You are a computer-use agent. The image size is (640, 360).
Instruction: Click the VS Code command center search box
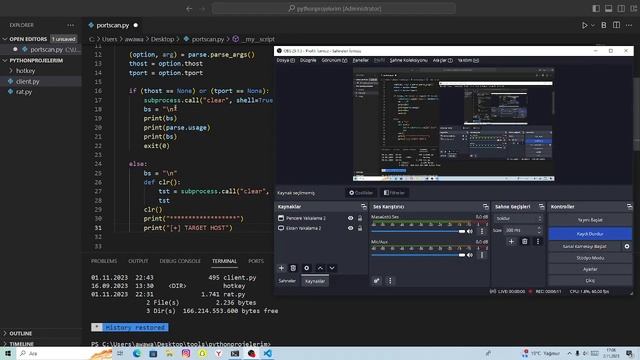334,9
